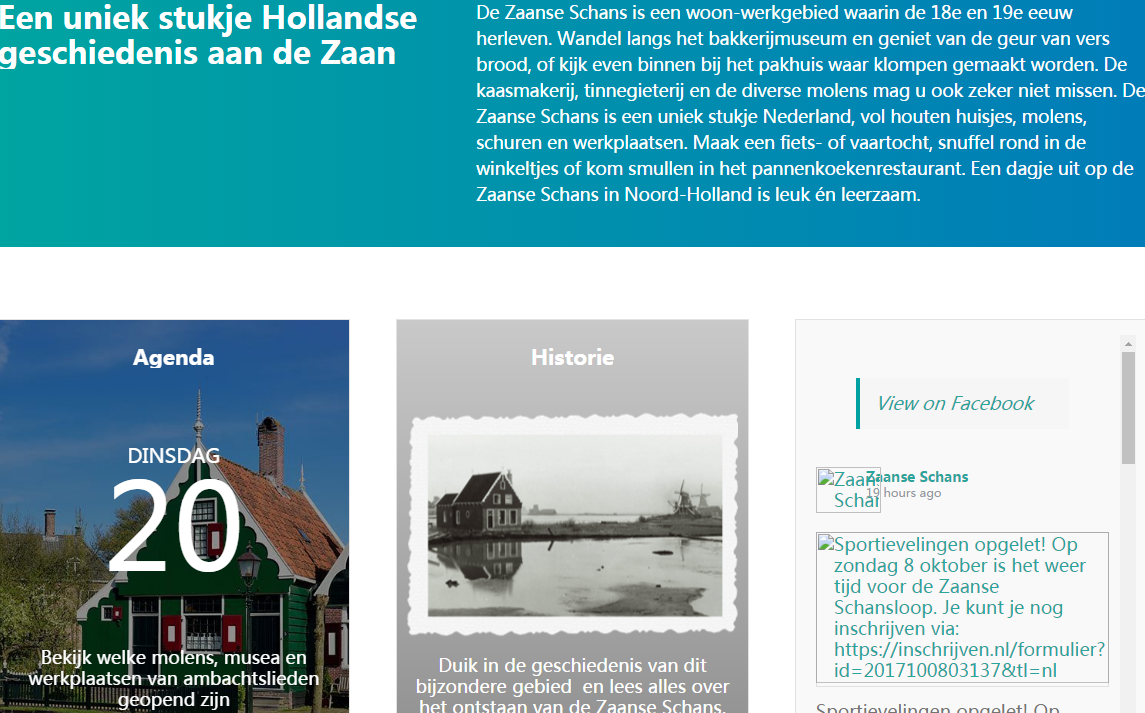1145x713 pixels.
Task: Click the 'Duik in de geschiedenis' text
Action: click(572, 686)
